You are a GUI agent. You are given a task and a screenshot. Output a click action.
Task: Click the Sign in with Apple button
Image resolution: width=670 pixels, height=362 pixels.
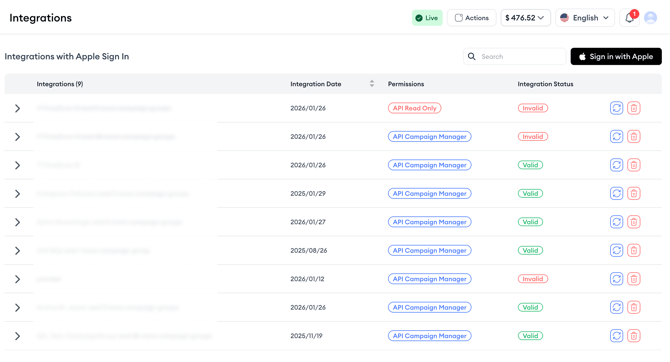[x=616, y=56]
